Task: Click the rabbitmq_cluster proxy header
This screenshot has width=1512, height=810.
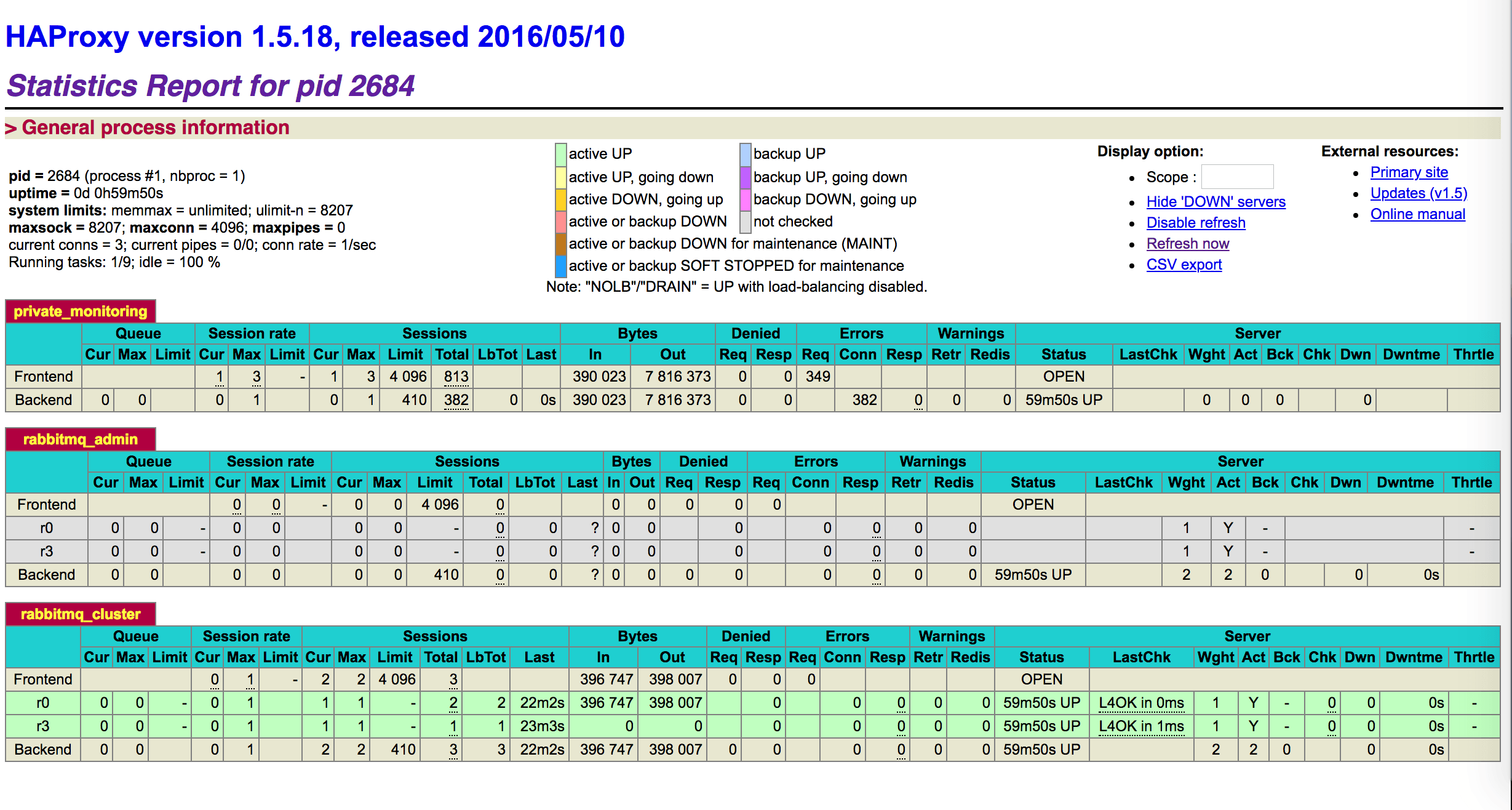Action: (x=80, y=614)
